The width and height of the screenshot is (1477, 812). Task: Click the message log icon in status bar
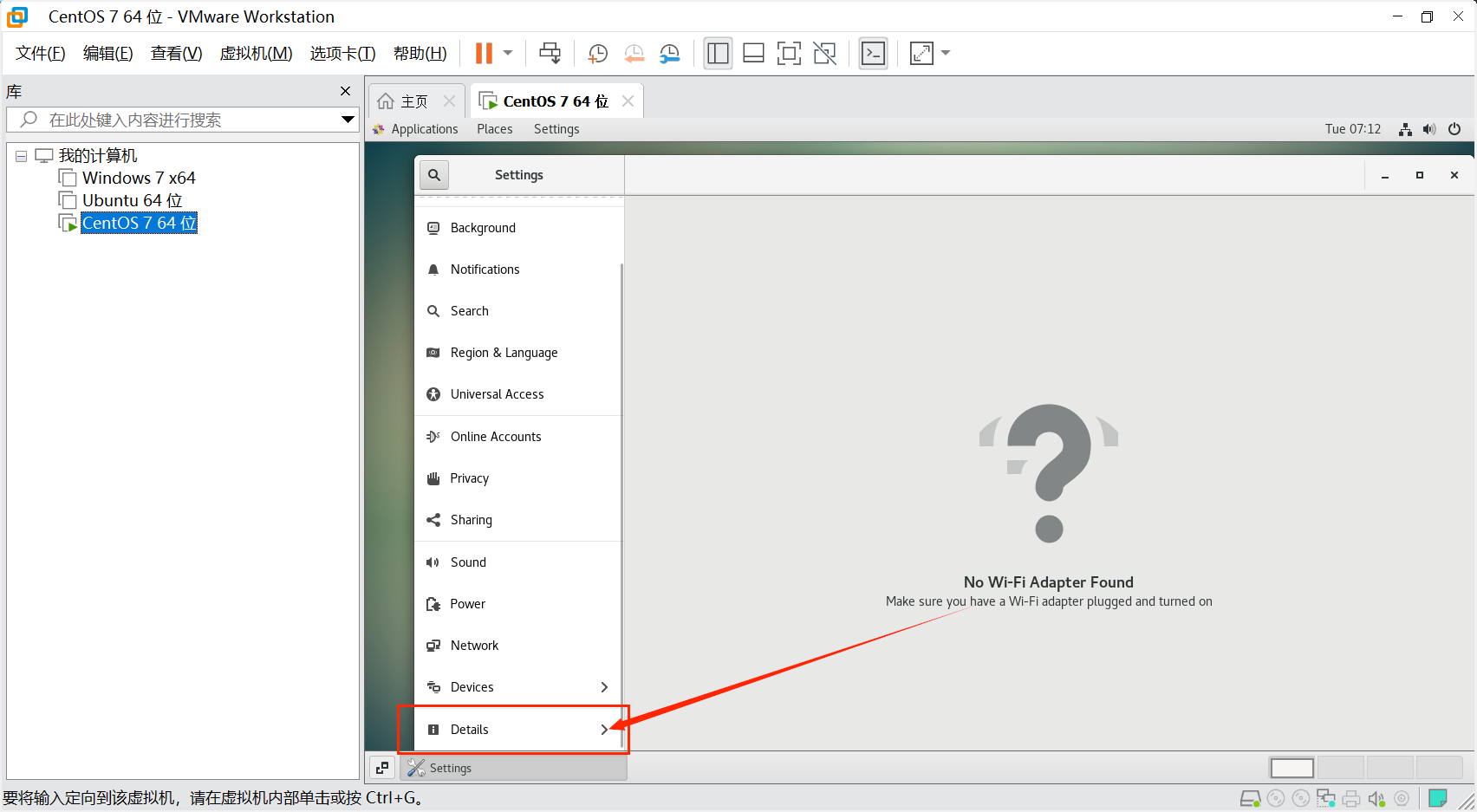tap(1438, 798)
